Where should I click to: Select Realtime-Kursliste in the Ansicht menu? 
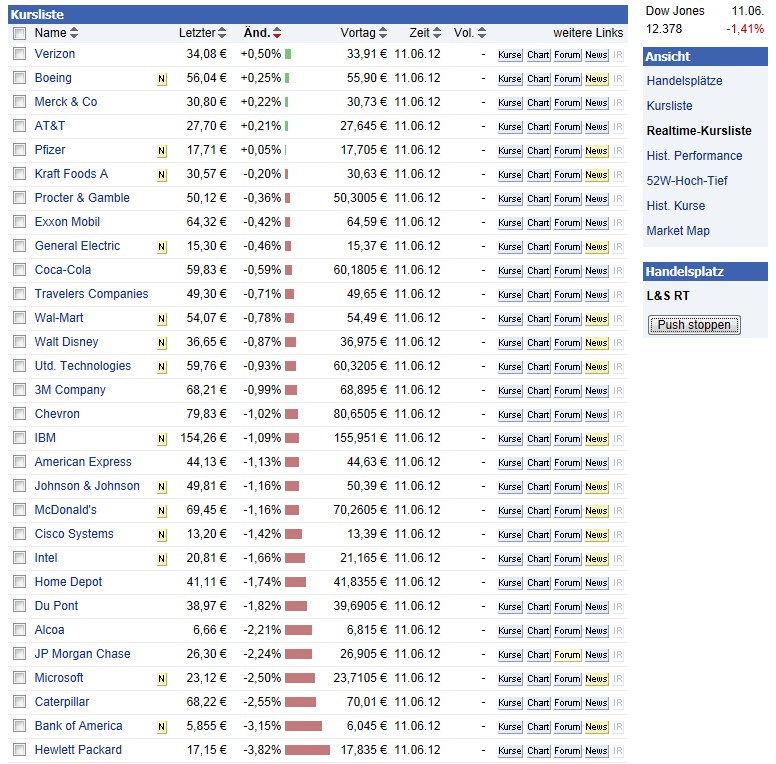click(699, 131)
